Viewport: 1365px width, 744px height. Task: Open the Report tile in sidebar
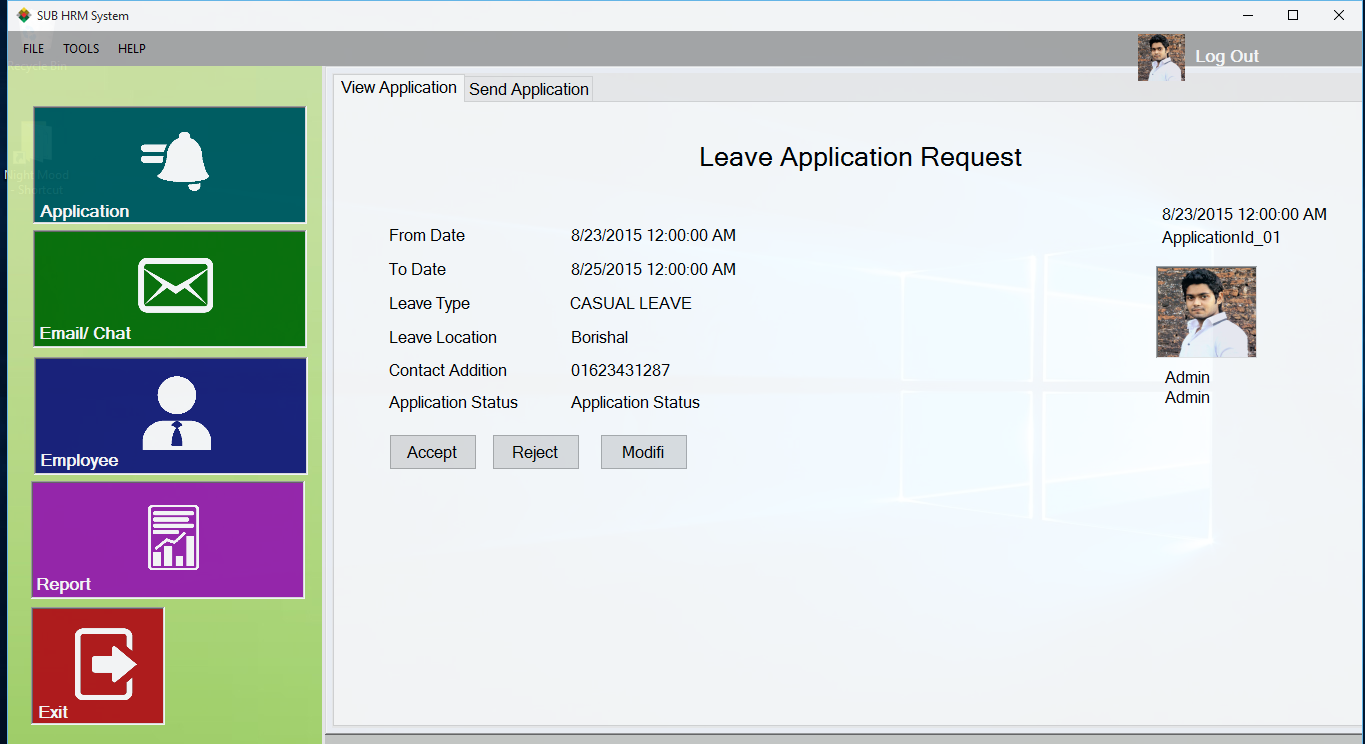tap(167, 540)
